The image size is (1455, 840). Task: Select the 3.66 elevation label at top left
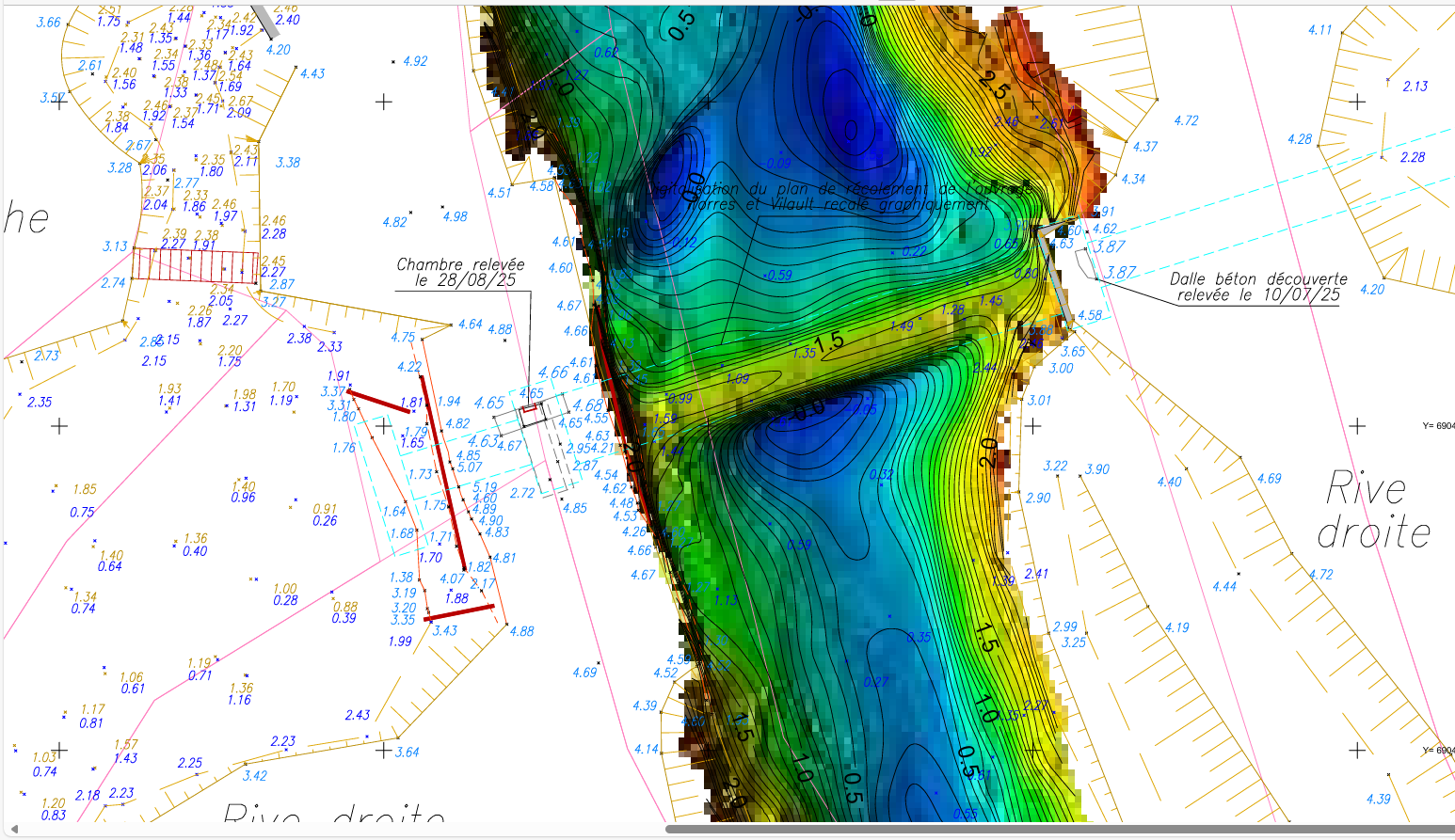(x=48, y=23)
